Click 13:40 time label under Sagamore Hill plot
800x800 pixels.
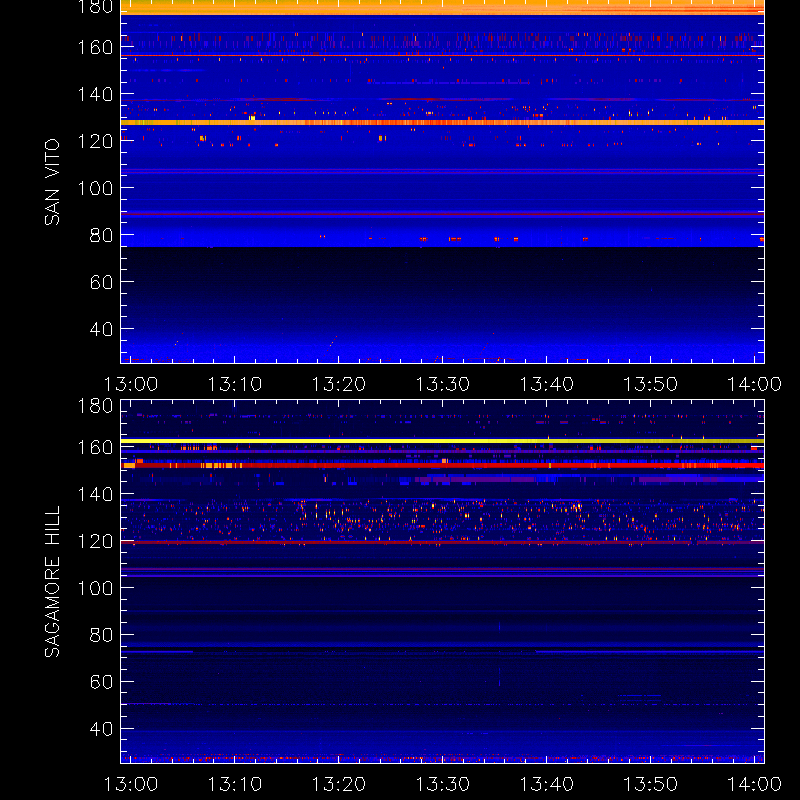(547, 784)
